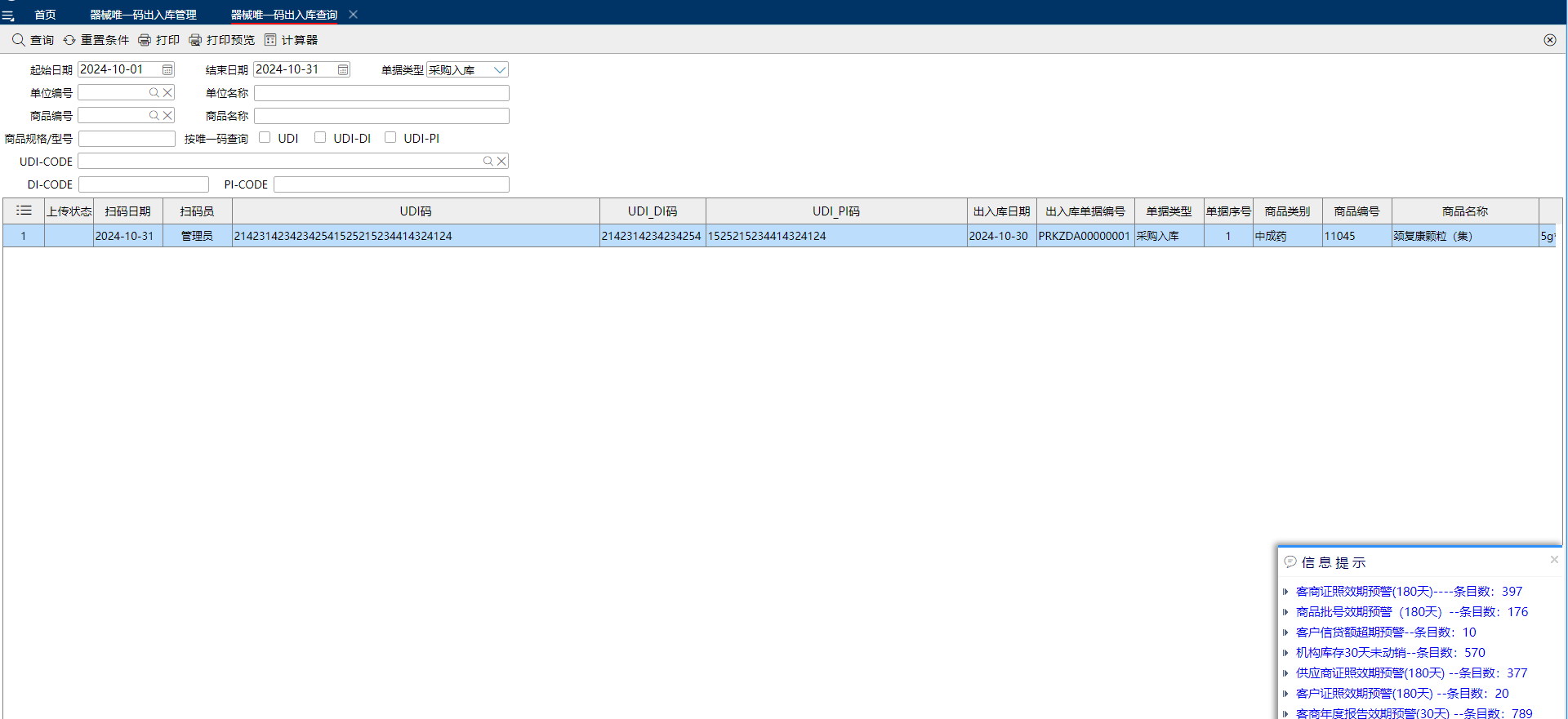This screenshot has height=719, width=1568.
Task: Close the page with circled X icon
Action: (1549, 39)
